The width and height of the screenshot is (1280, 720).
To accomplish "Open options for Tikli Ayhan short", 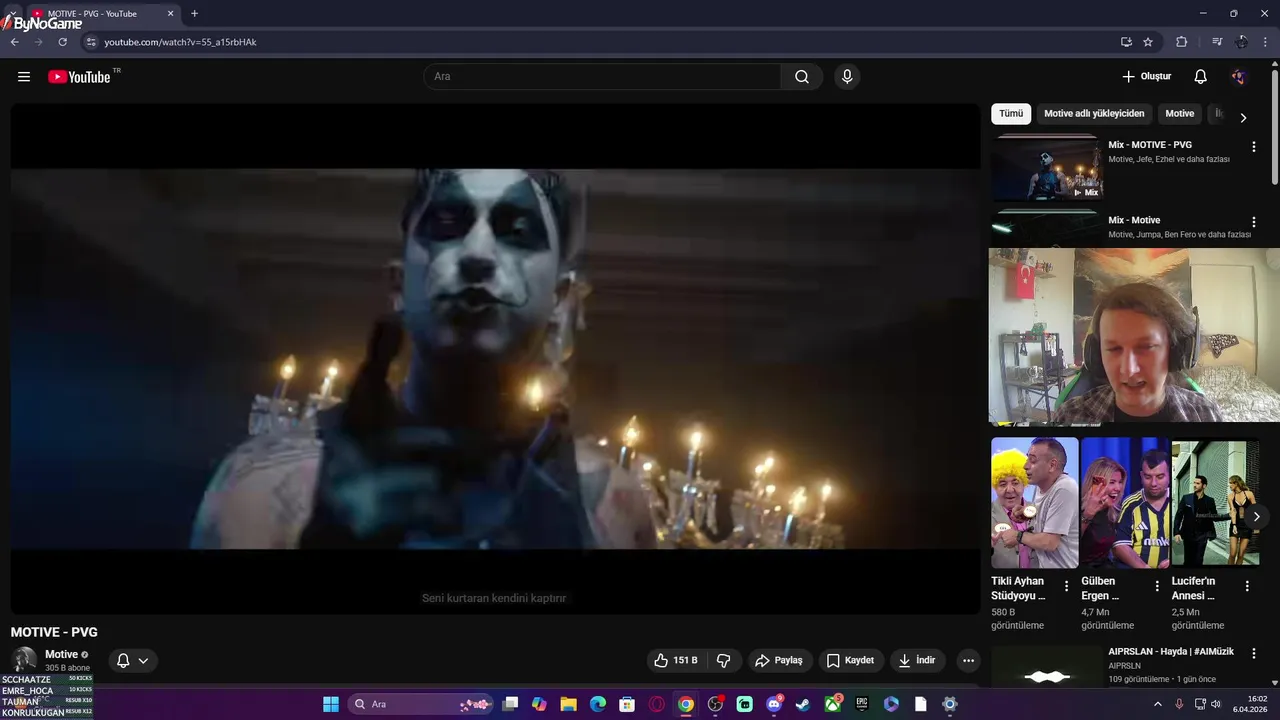I will pos(1066,586).
